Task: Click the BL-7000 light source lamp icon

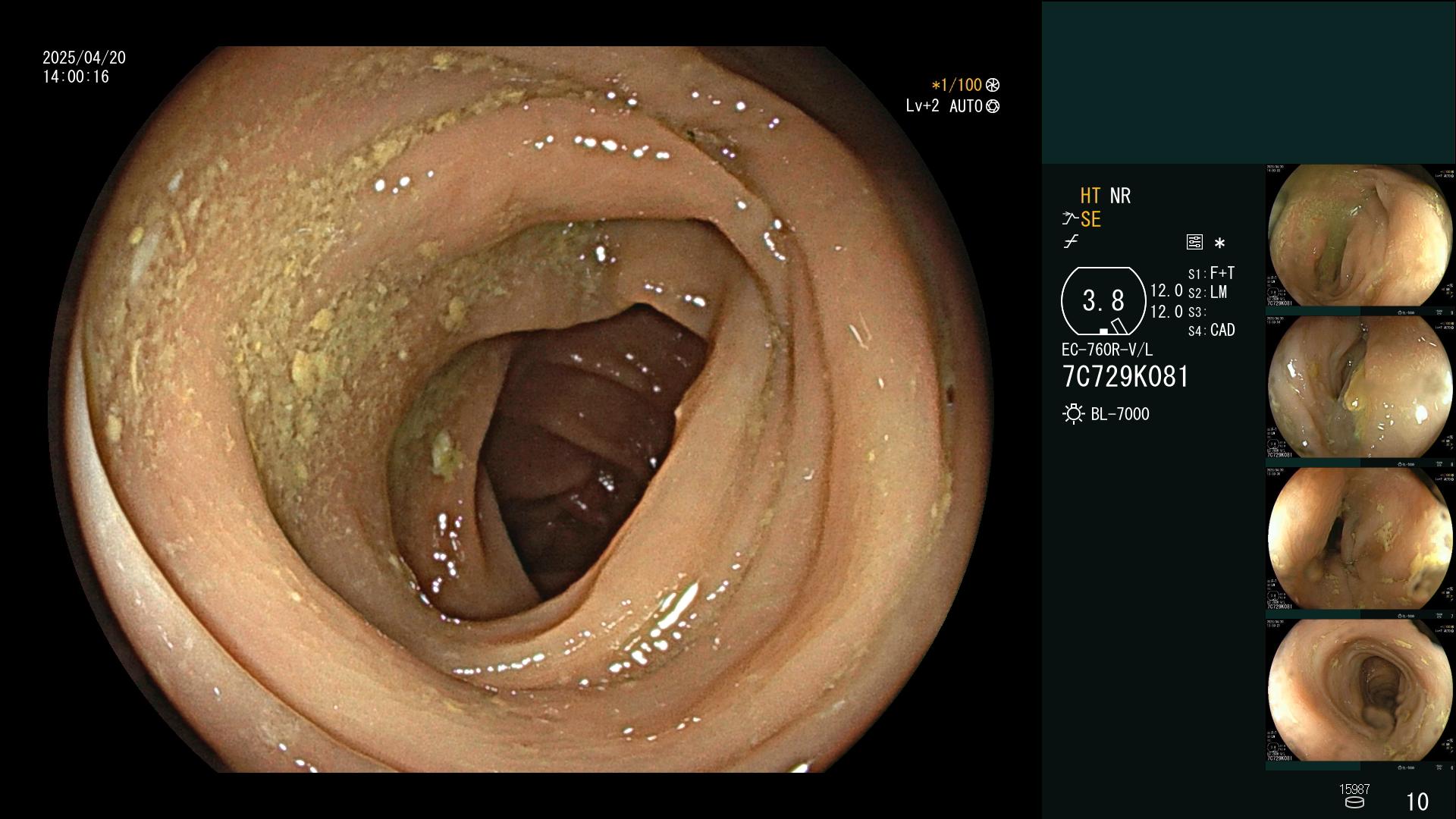Action: 1073,414
